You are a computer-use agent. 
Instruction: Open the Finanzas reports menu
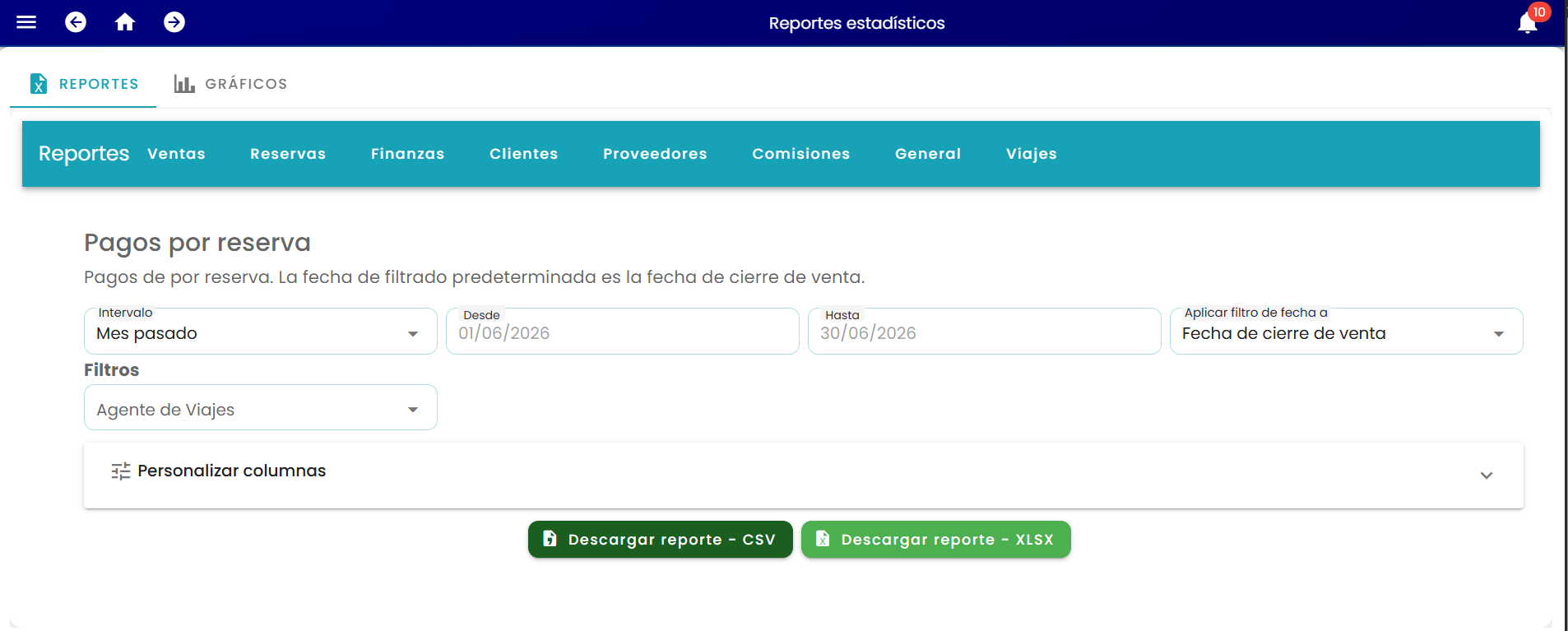pos(407,154)
